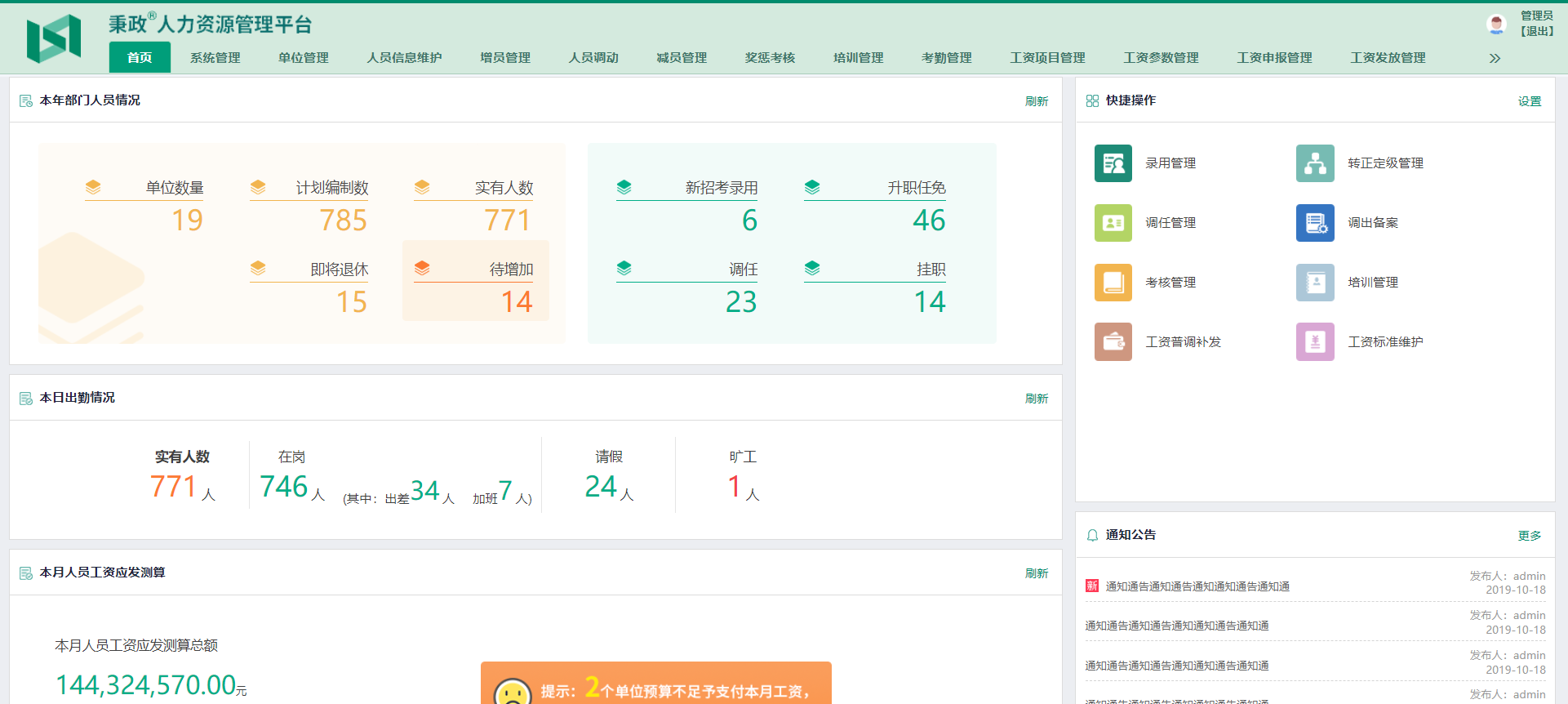Screen dimensions: 1568x704
Task: Open the 培训管理 quick action icon
Action: point(1314,283)
